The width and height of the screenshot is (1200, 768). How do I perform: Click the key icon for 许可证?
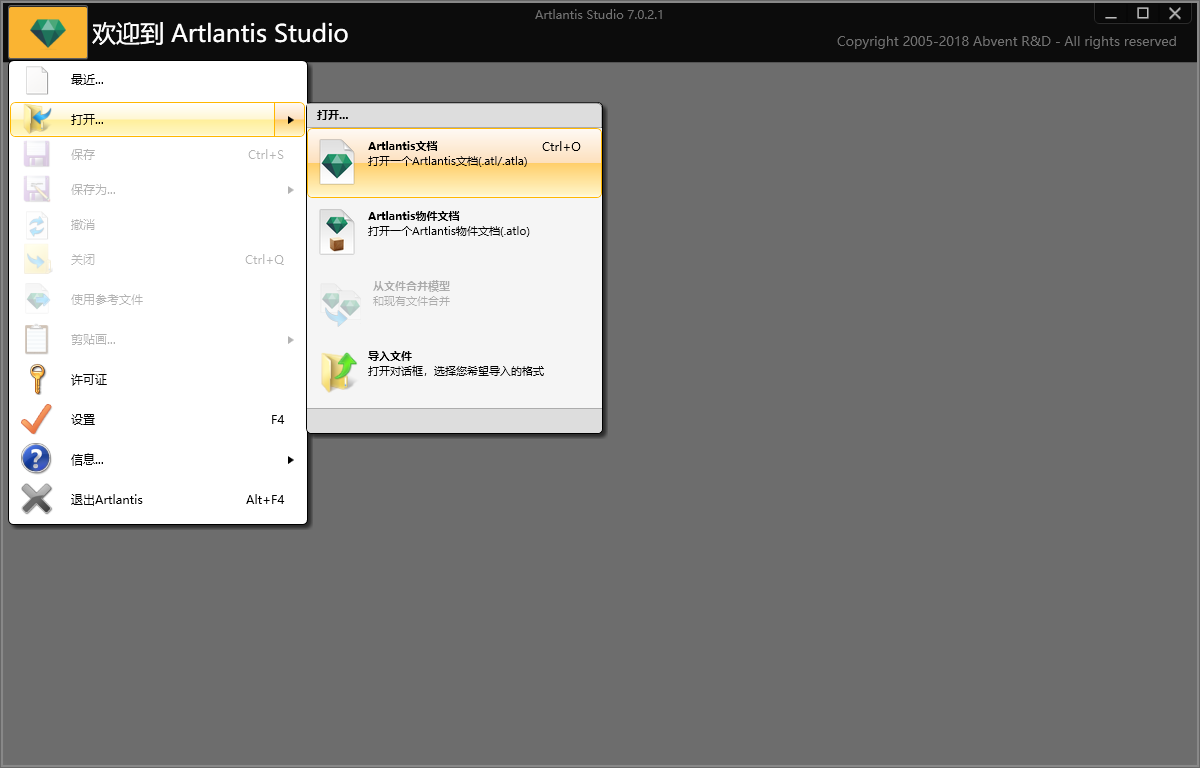pyautogui.click(x=37, y=380)
